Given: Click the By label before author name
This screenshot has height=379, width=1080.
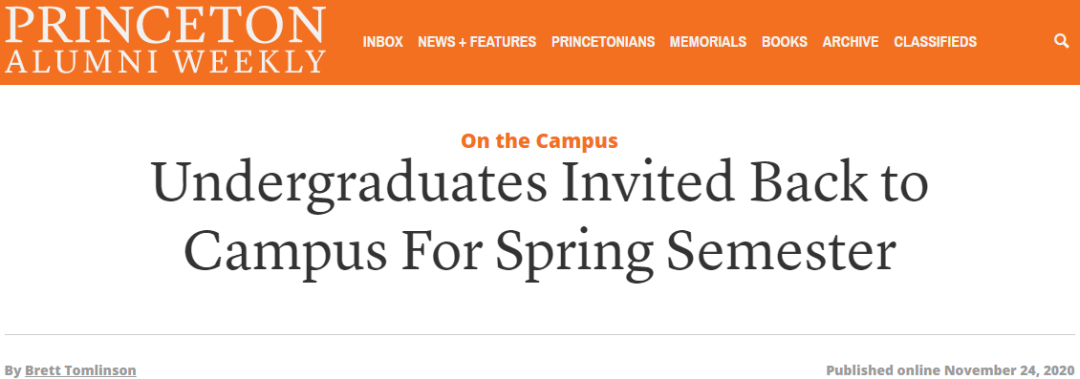Looking at the screenshot, I should [x=12, y=370].
